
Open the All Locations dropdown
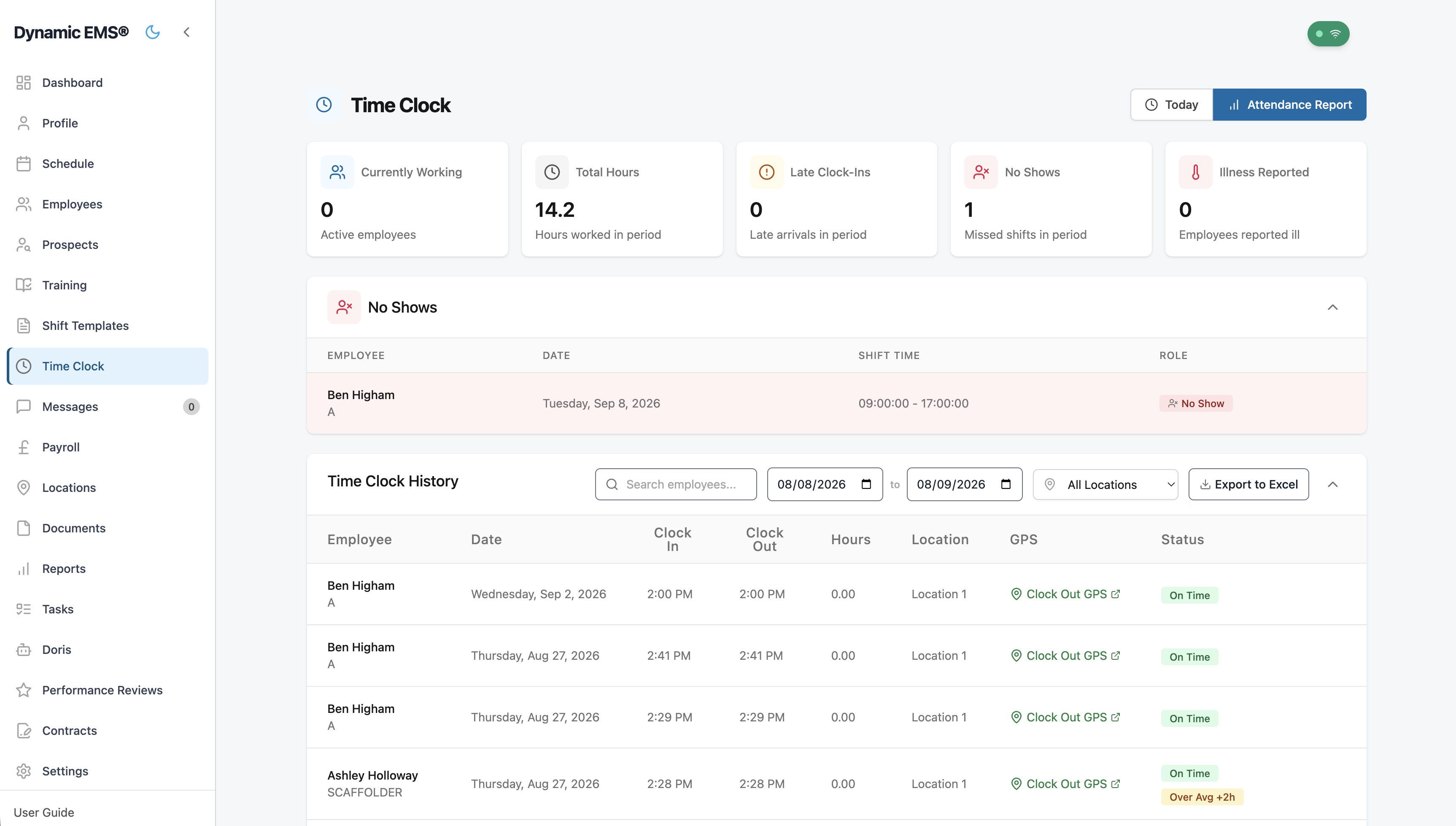pos(1105,484)
